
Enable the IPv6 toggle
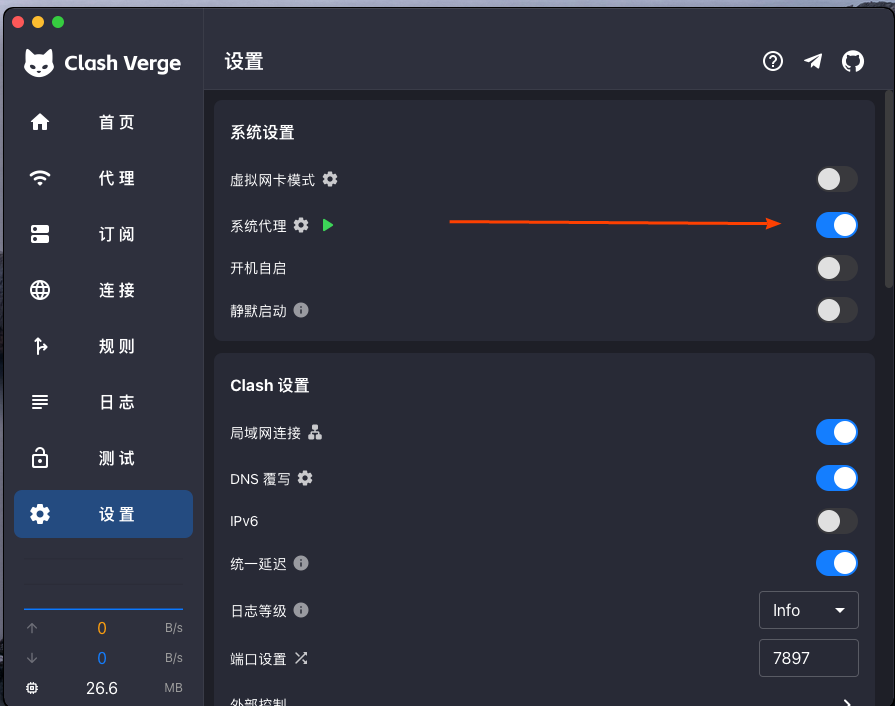[836, 521]
